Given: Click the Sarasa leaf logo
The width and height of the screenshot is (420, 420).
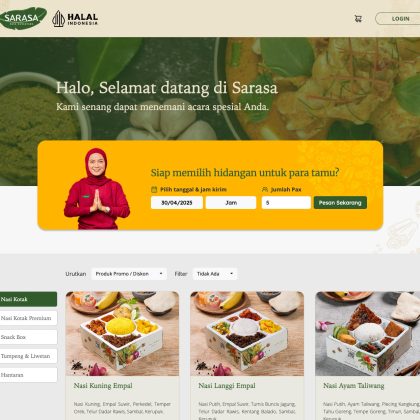Looking at the screenshot, I should click(23, 18).
